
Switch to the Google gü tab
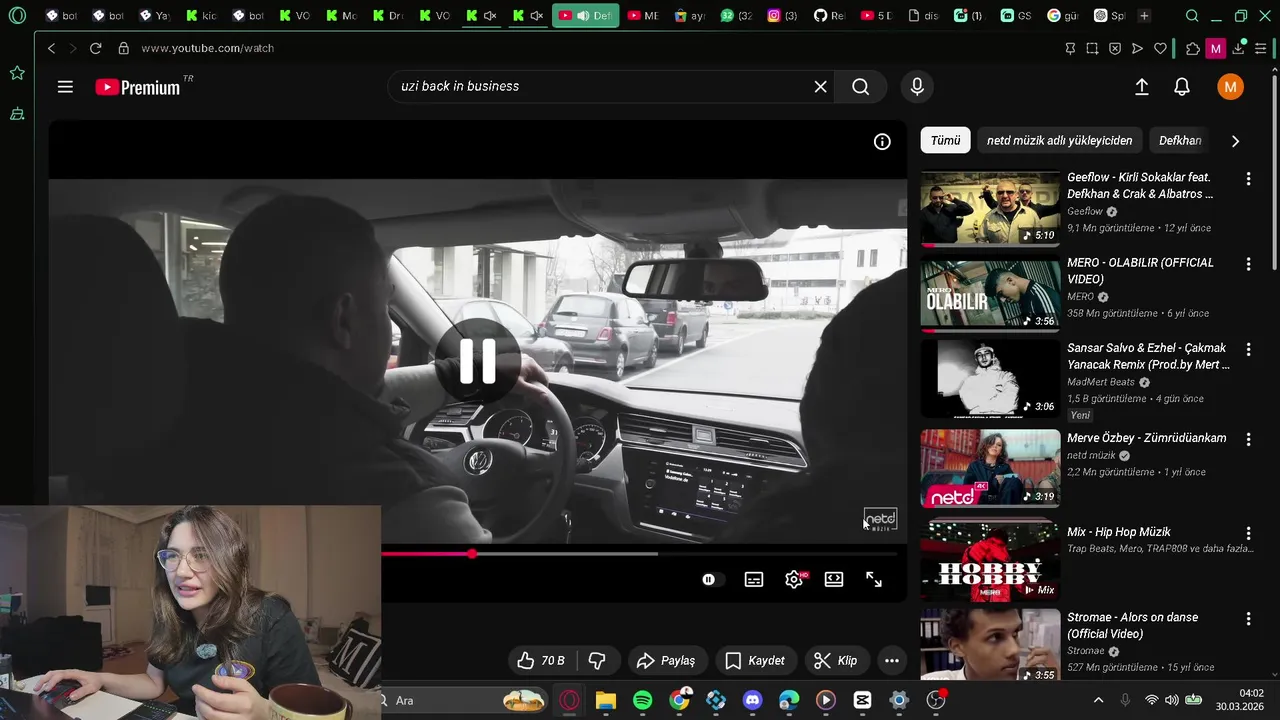[x=1063, y=16]
